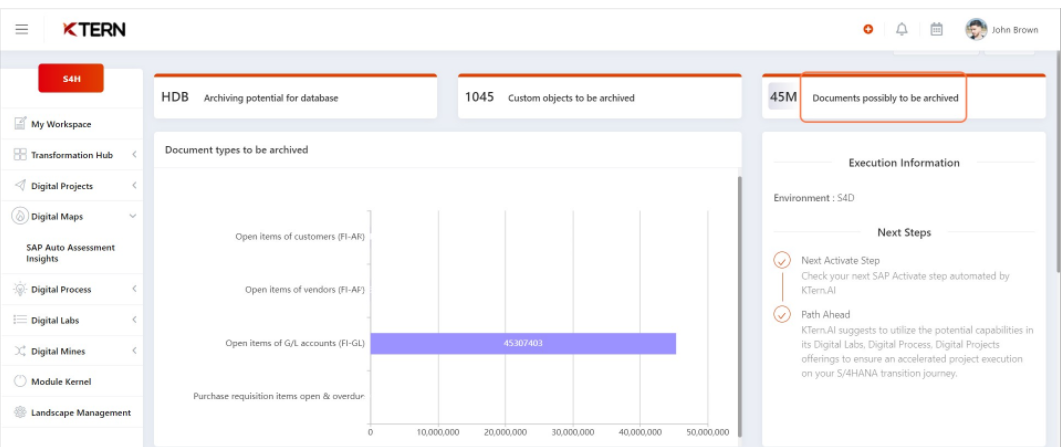Image resolution: width=1061 pixels, height=447 pixels.
Task: Click Open items of customers (FI-AR) label
Action: point(300,237)
